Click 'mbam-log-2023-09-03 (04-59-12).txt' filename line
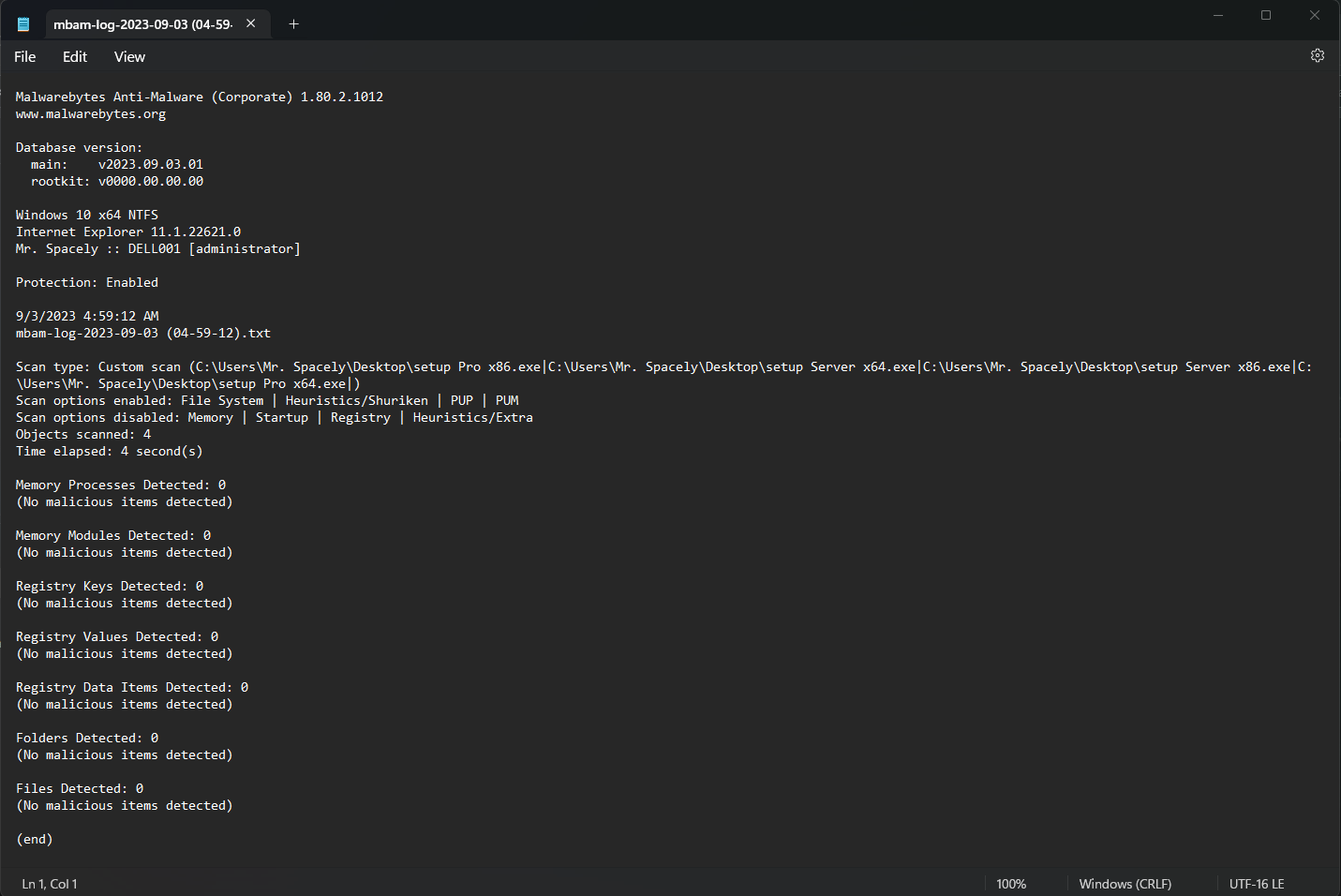Screen dimensions: 1341x896 point(143,334)
